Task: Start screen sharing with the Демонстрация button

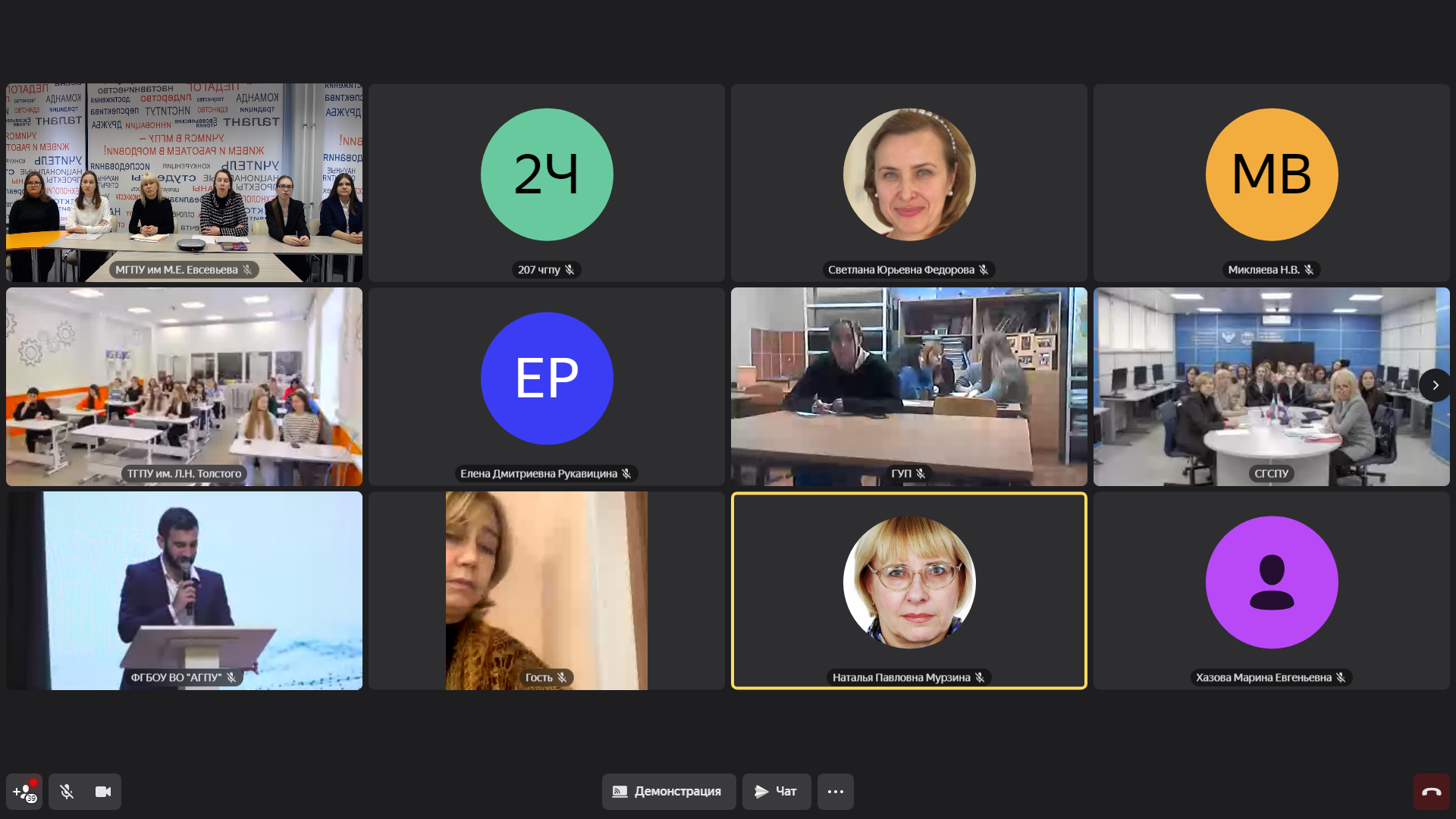Action: coord(668,792)
